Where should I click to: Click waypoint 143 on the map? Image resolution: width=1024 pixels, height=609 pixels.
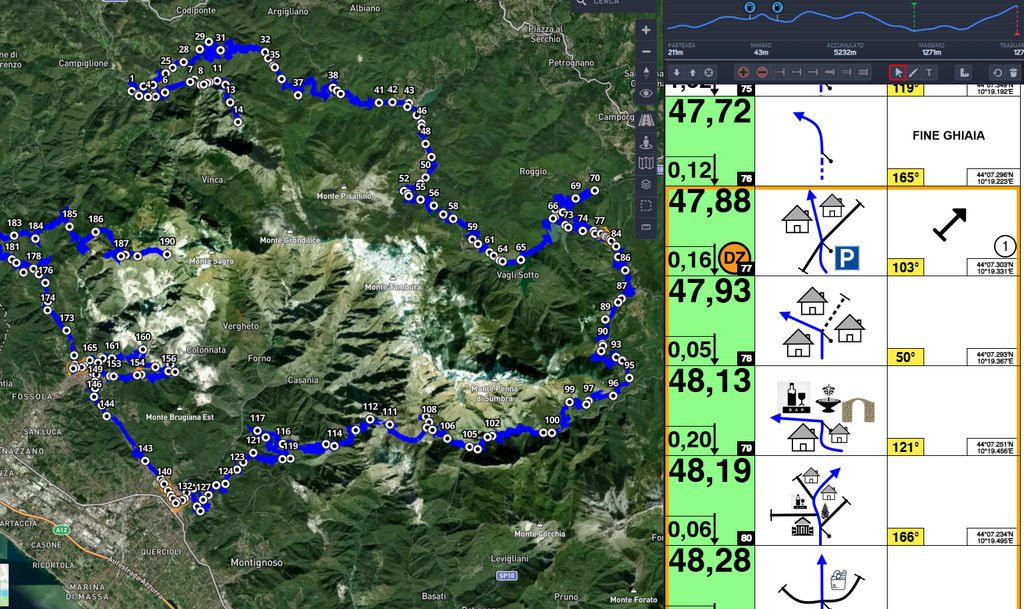point(145,461)
